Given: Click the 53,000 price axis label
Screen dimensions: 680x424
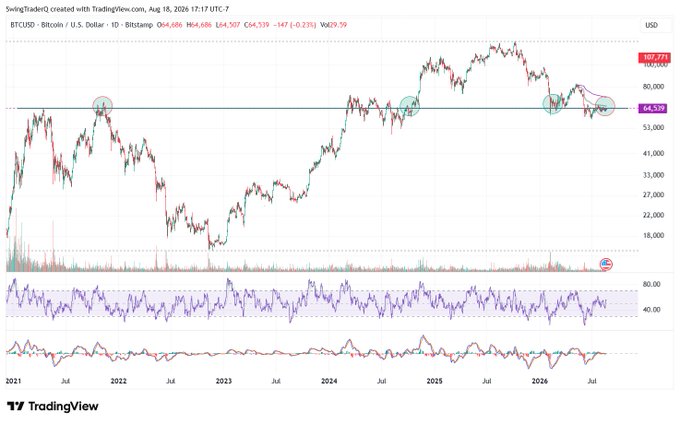Looking at the screenshot, I should point(653,127).
